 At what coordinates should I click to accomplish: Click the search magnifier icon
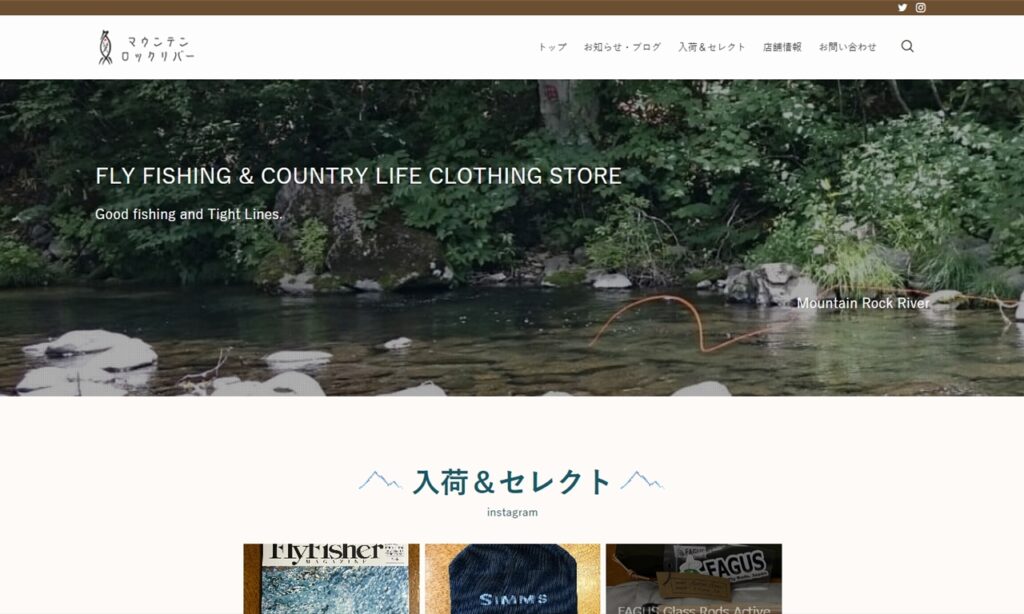(x=907, y=46)
